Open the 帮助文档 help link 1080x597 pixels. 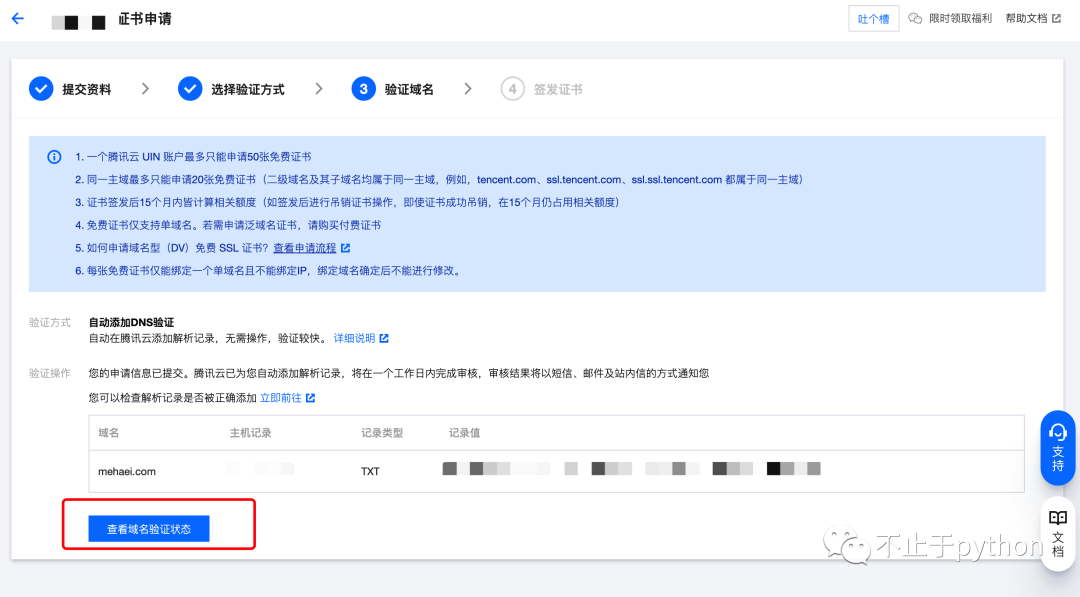[1026, 19]
